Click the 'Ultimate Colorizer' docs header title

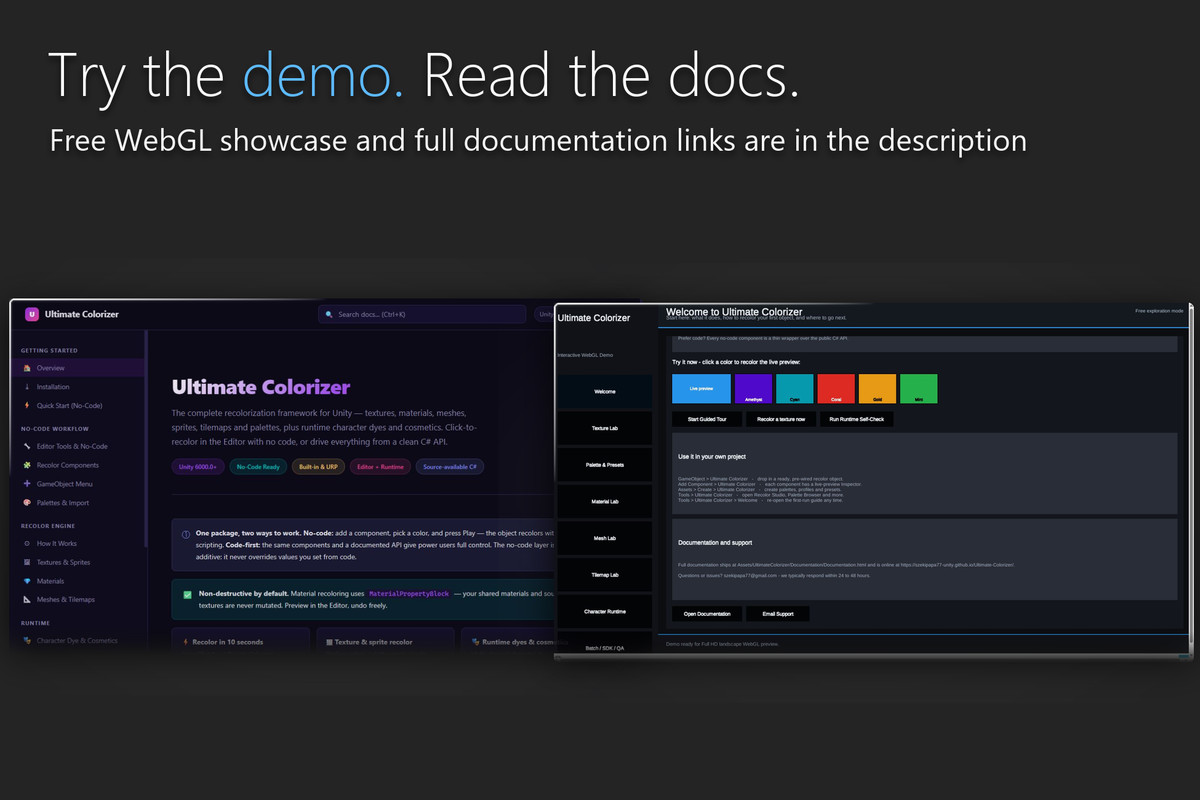click(x=82, y=314)
